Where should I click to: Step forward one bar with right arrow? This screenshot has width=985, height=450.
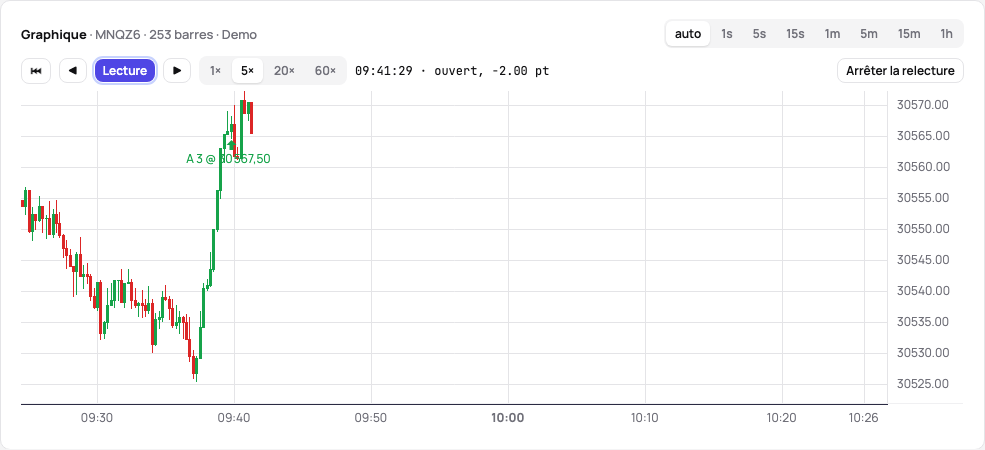(177, 71)
